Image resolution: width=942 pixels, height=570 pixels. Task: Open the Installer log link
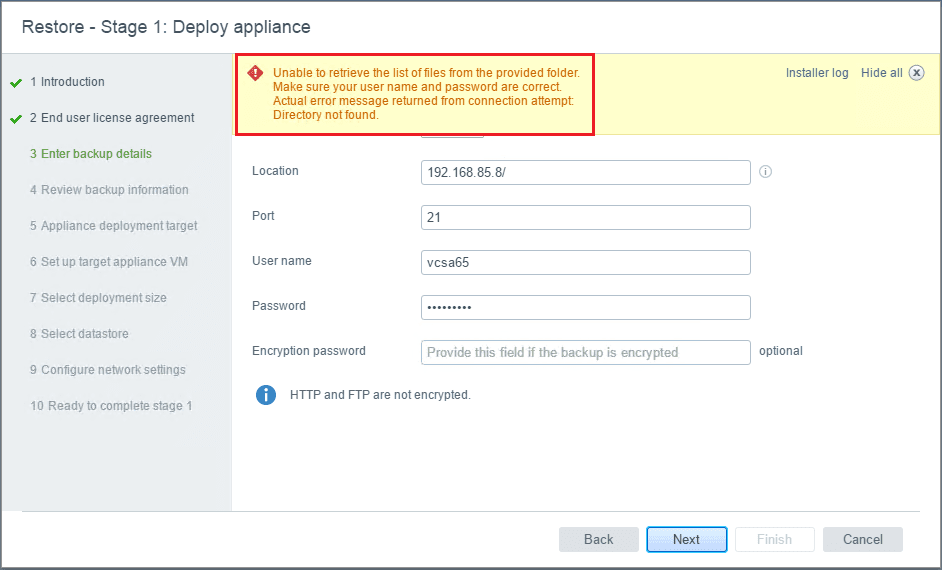[x=816, y=73]
